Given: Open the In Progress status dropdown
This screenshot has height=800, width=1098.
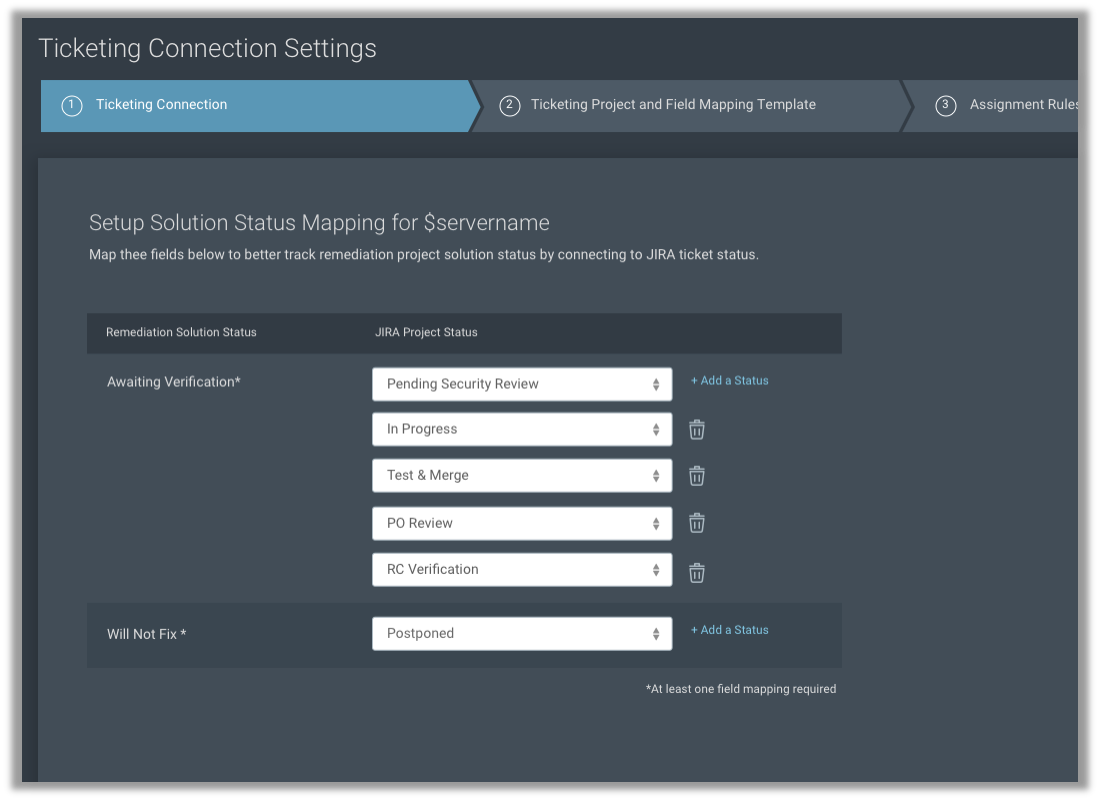Looking at the screenshot, I should [521, 430].
